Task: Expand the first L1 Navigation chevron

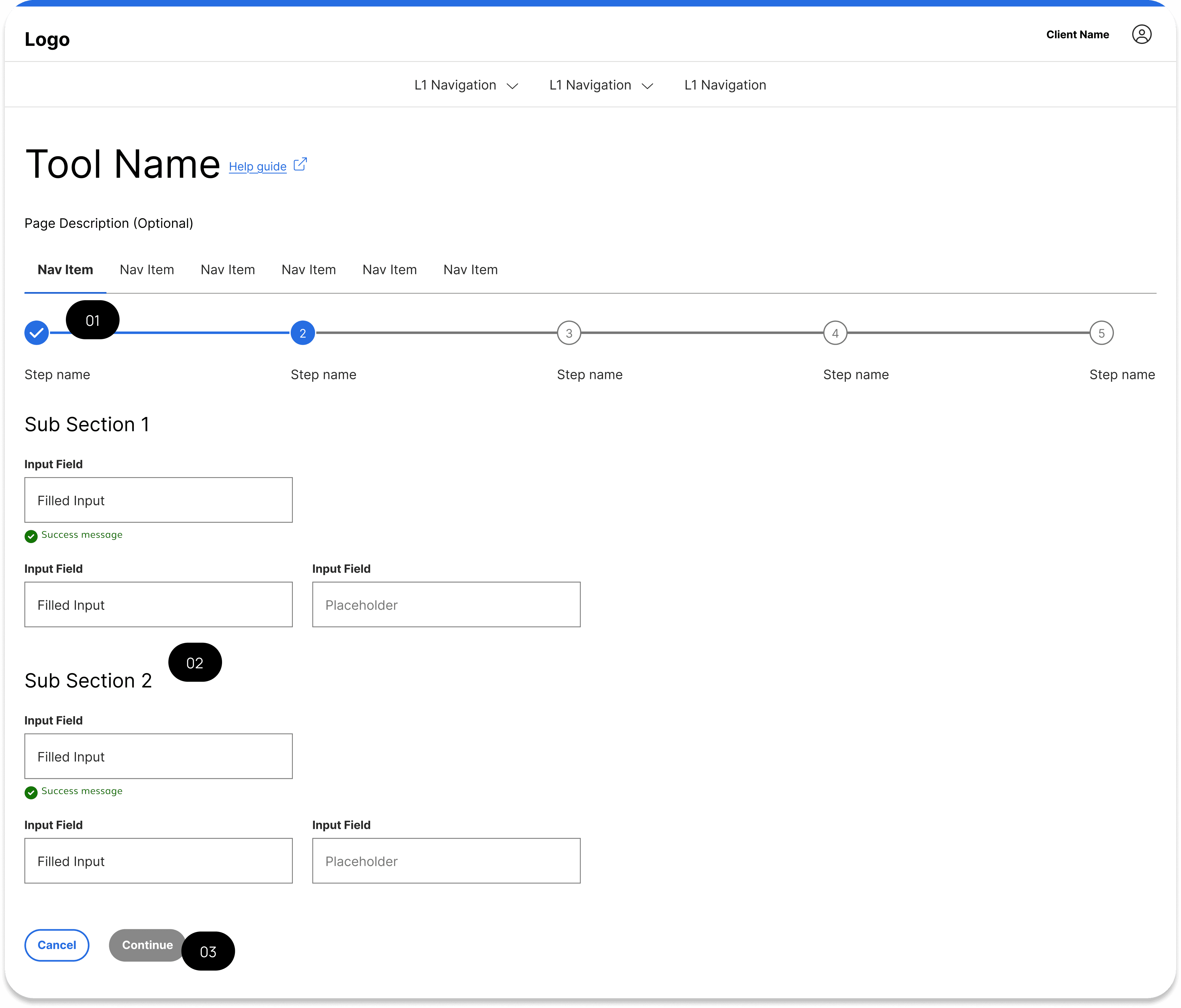Action: pos(512,86)
